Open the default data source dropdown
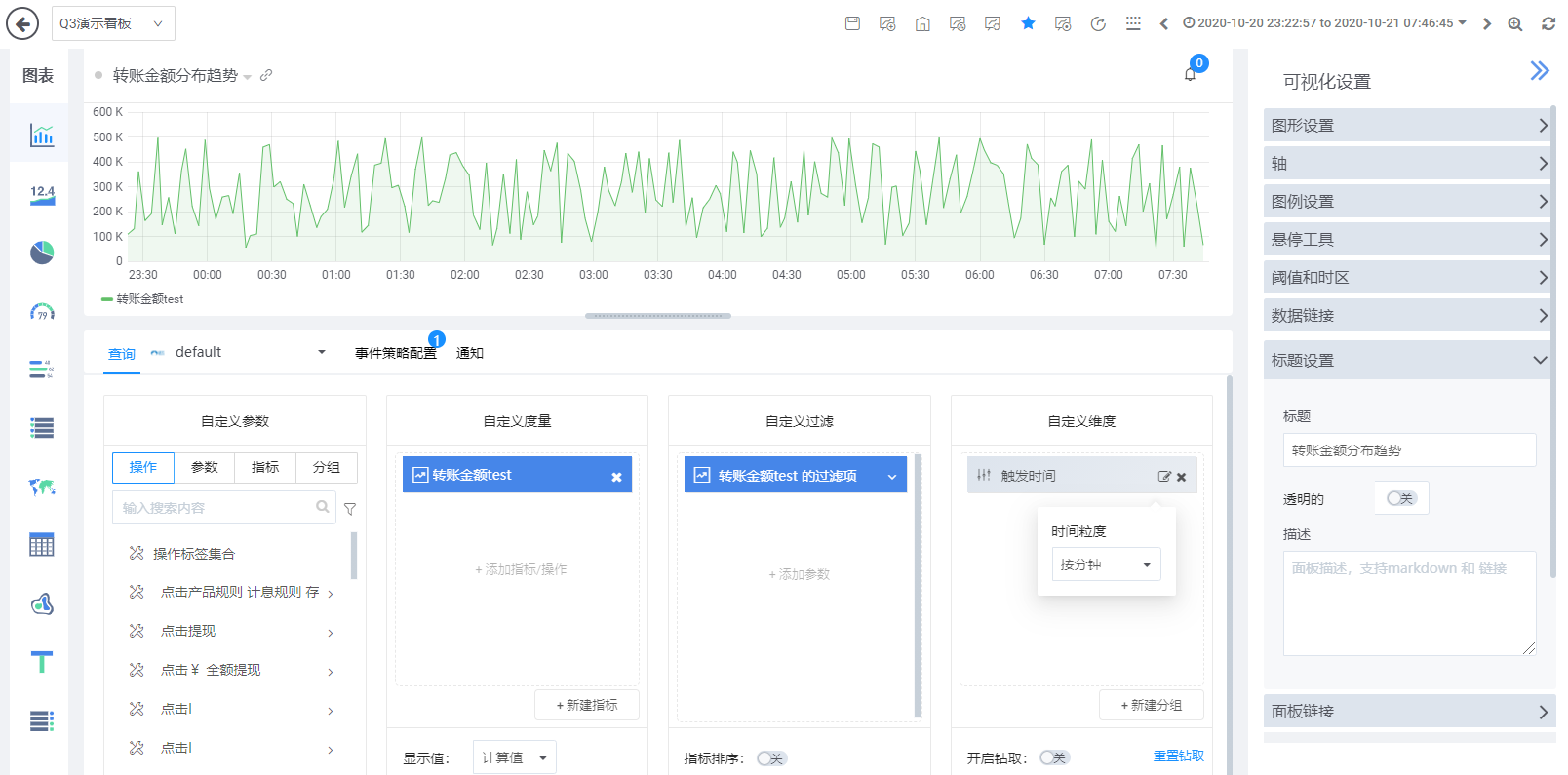 250,352
